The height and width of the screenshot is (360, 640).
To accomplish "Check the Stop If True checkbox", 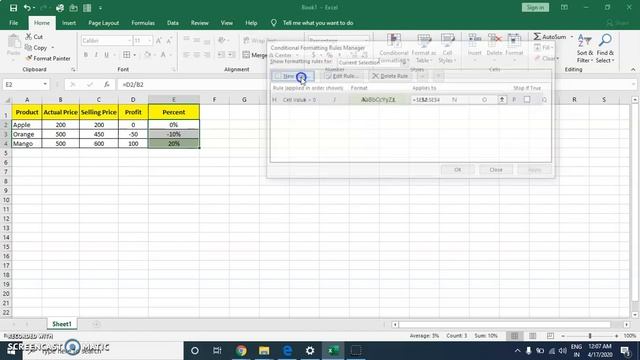I will click(527, 100).
